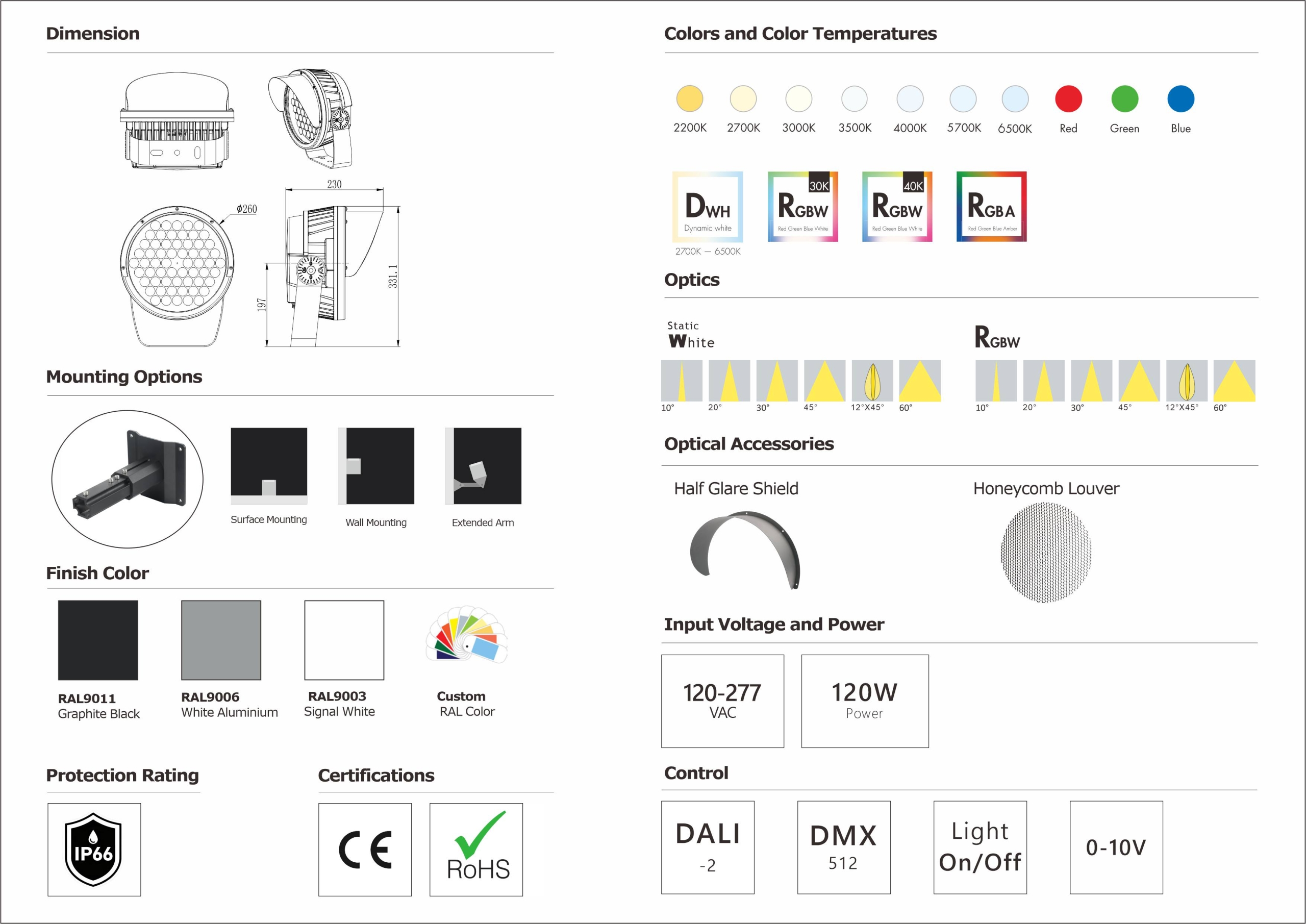Click the Static White 12°X45° beam icon
This screenshot has width=1306, height=924.
coord(872,381)
